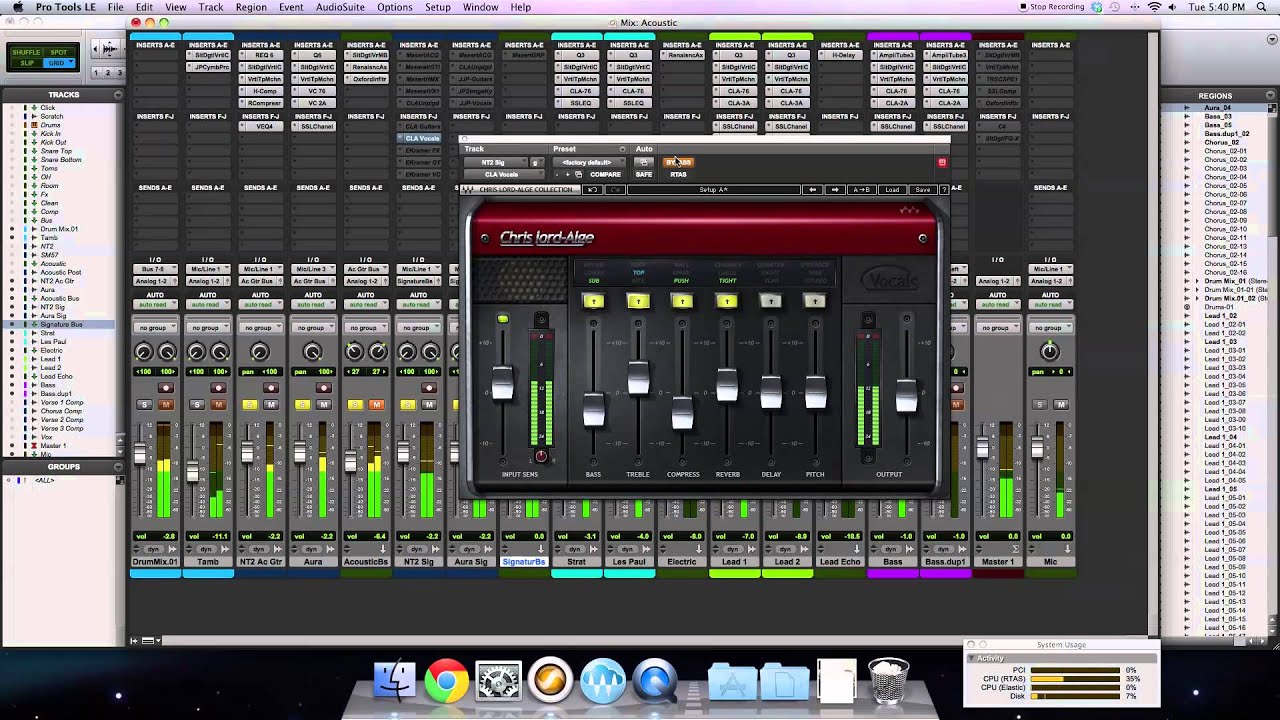Toggle the REVERB arrow switch on plug-in
This screenshot has width=1280, height=720.
(x=727, y=301)
